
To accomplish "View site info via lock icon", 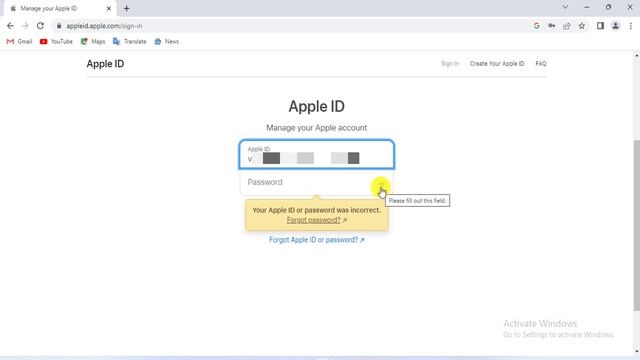I will pos(59,26).
